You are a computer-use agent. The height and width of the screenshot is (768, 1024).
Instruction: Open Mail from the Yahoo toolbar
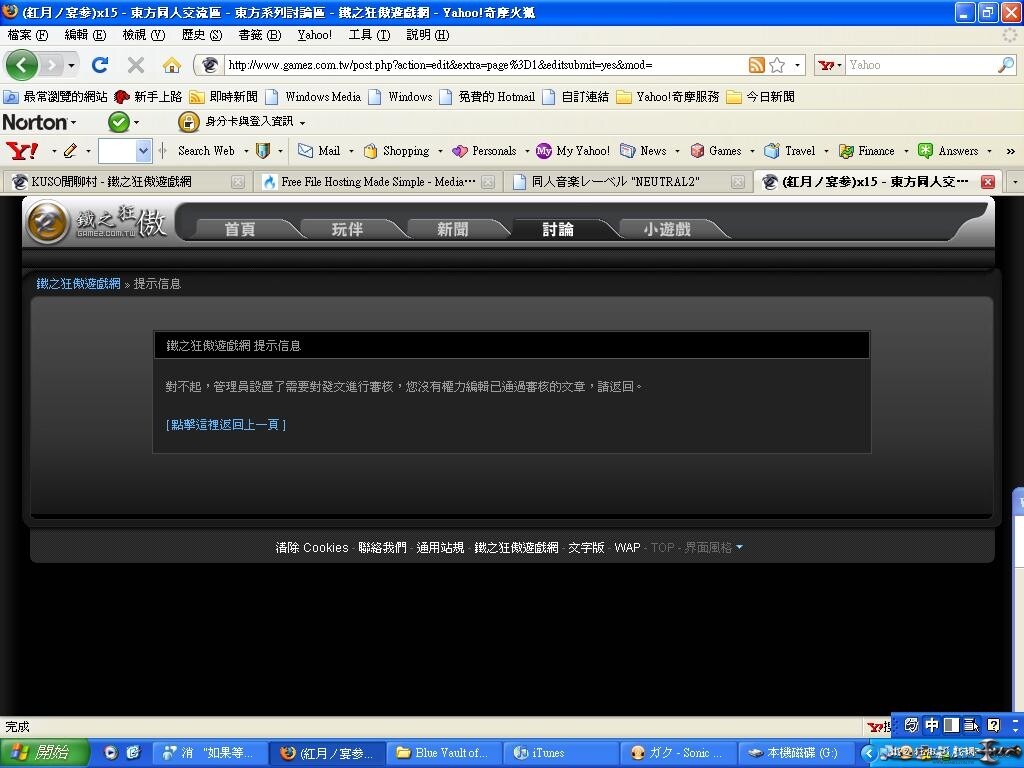click(319, 151)
